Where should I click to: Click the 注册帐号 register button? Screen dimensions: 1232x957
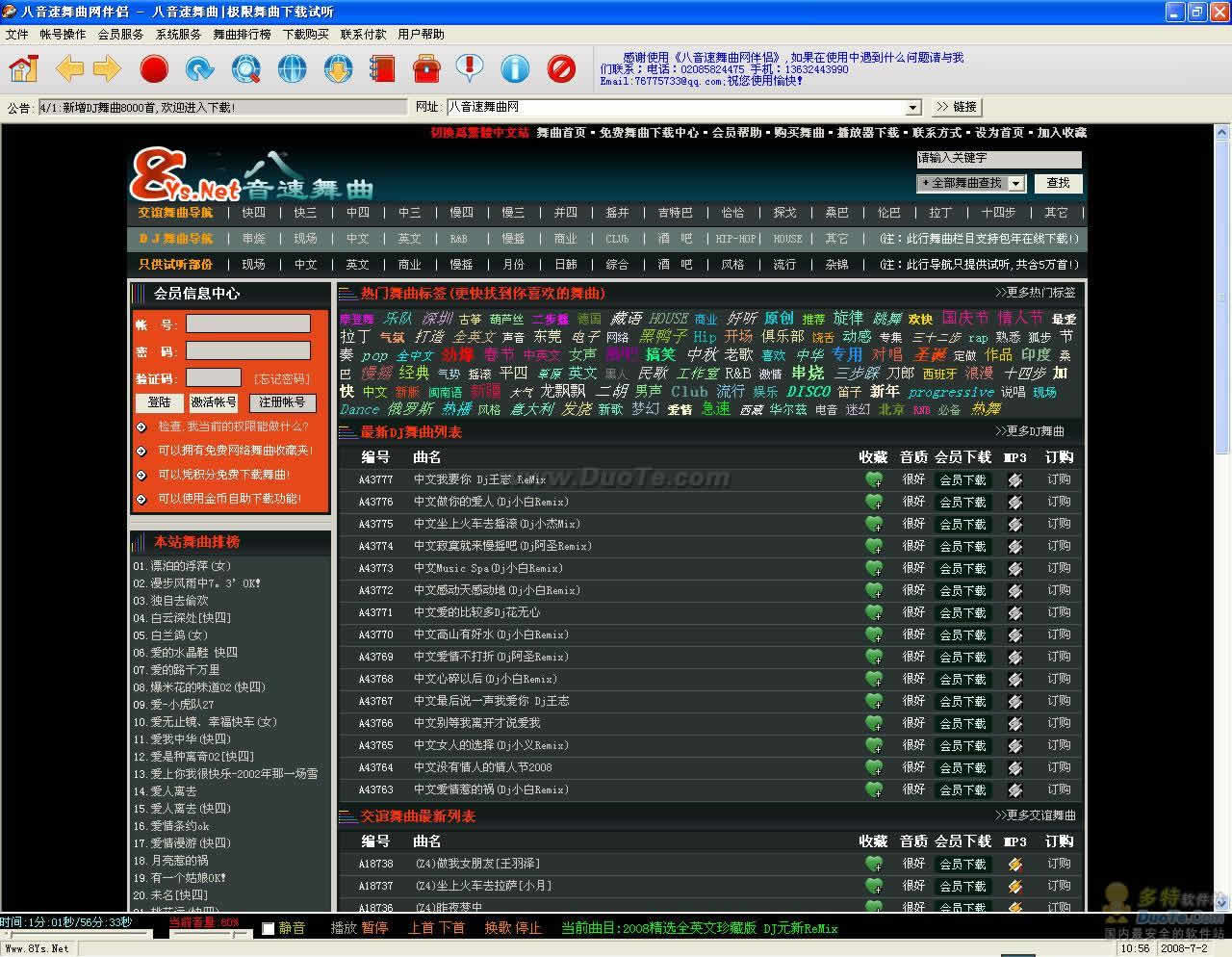[282, 402]
